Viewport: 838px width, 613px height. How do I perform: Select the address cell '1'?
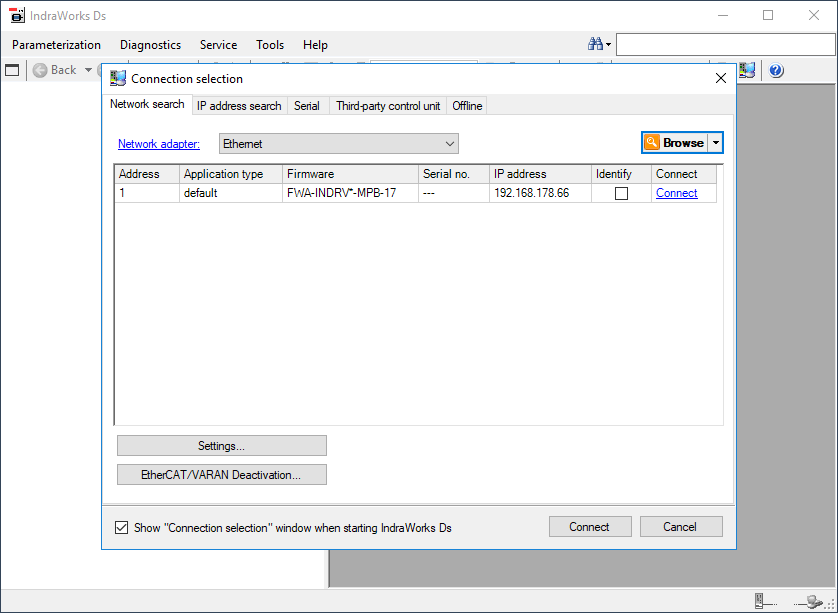click(147, 193)
